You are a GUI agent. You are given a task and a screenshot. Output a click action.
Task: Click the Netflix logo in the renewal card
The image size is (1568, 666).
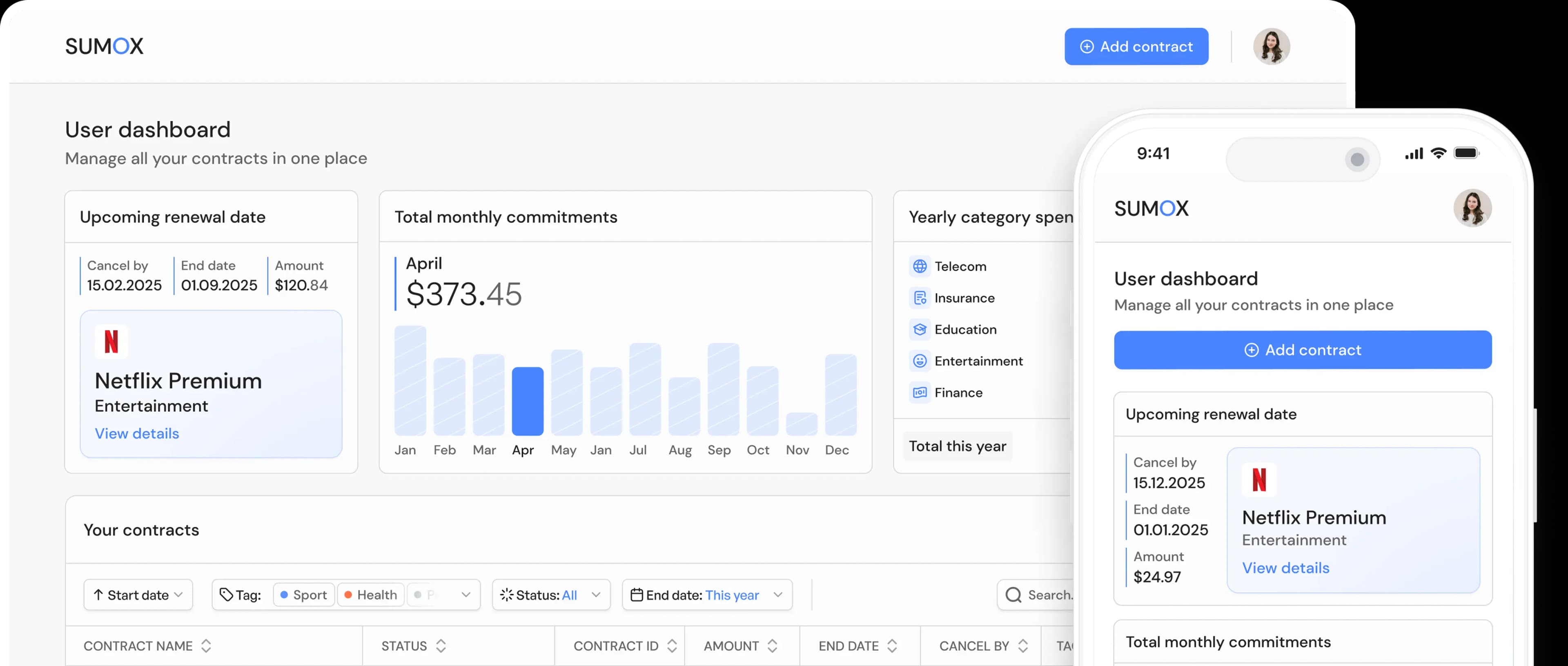111,341
